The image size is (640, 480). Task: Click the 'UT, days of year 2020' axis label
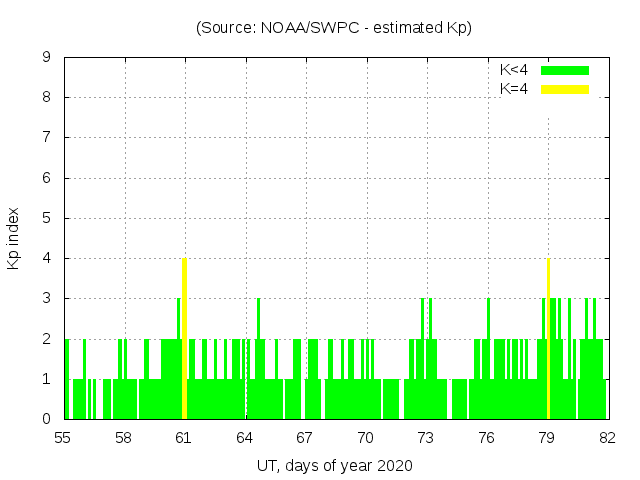coord(333,465)
